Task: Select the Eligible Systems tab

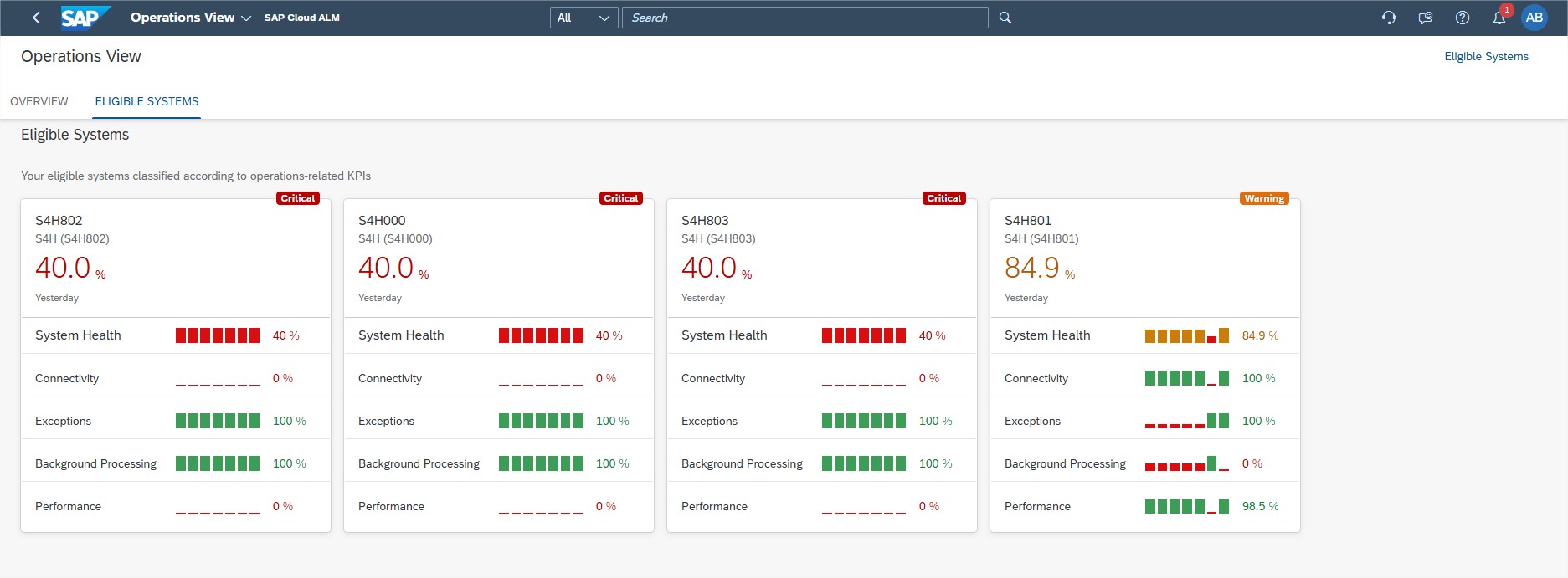Action: click(x=147, y=101)
